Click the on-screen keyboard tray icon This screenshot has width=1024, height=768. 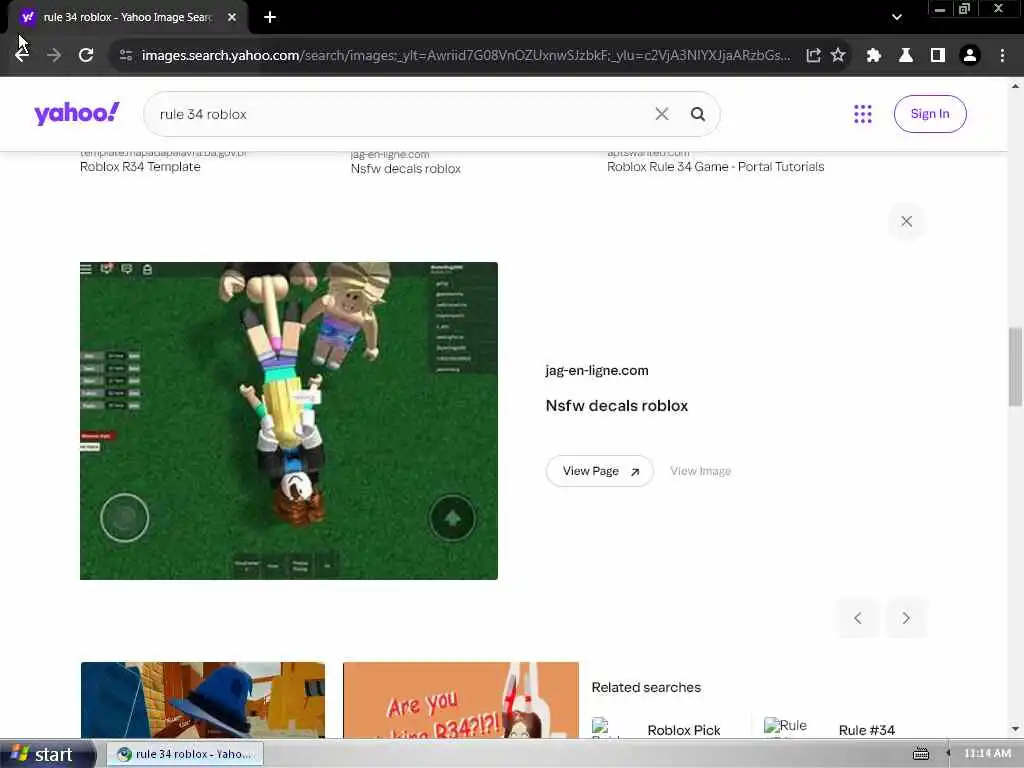pyautogui.click(x=921, y=754)
